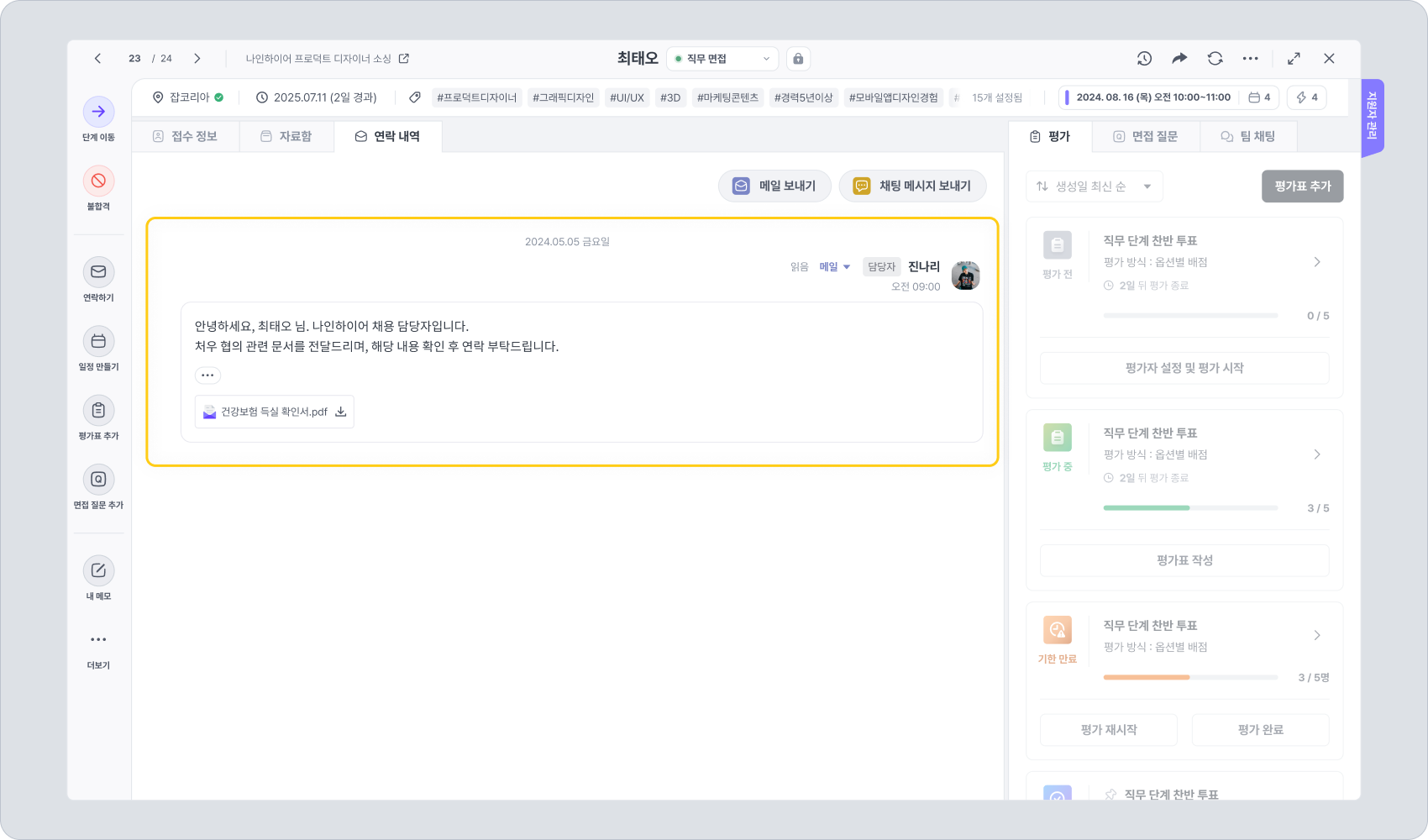Click the 평가 재시작 button

[1109, 730]
